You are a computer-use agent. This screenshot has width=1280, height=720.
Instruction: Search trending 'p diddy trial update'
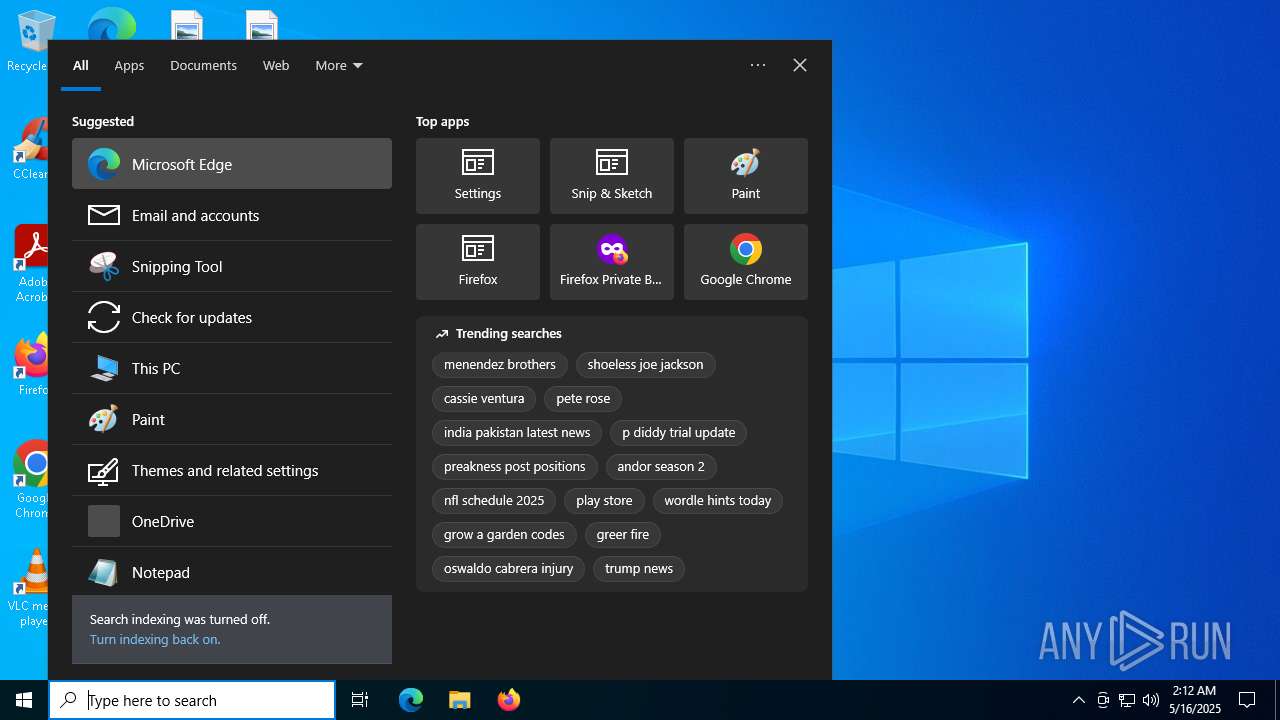coord(678,433)
